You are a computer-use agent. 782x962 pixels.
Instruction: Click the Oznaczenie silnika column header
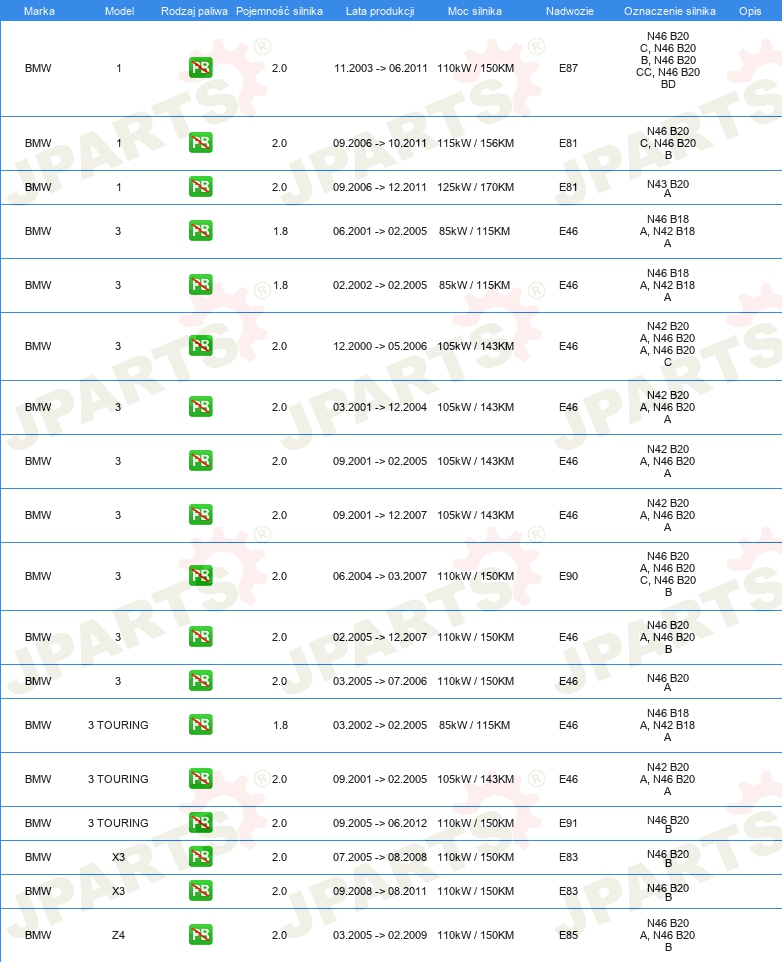[670, 11]
